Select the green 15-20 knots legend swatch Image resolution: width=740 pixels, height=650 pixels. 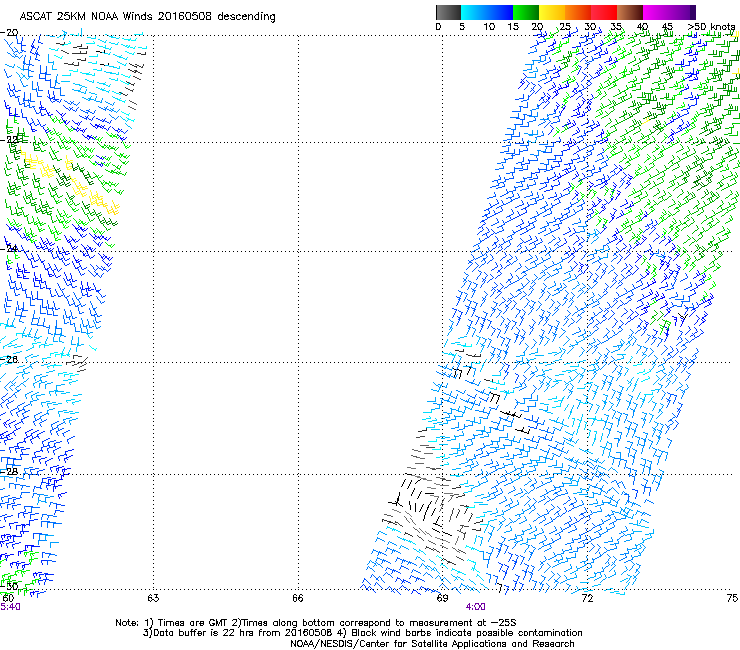point(526,12)
